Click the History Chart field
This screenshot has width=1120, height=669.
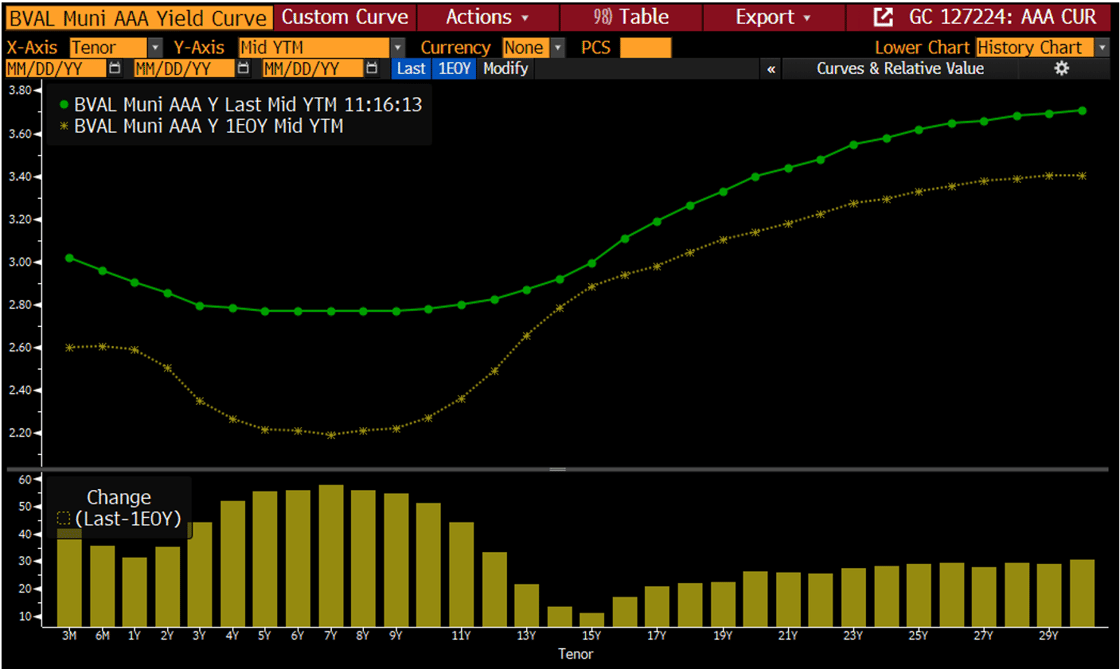(1035, 48)
